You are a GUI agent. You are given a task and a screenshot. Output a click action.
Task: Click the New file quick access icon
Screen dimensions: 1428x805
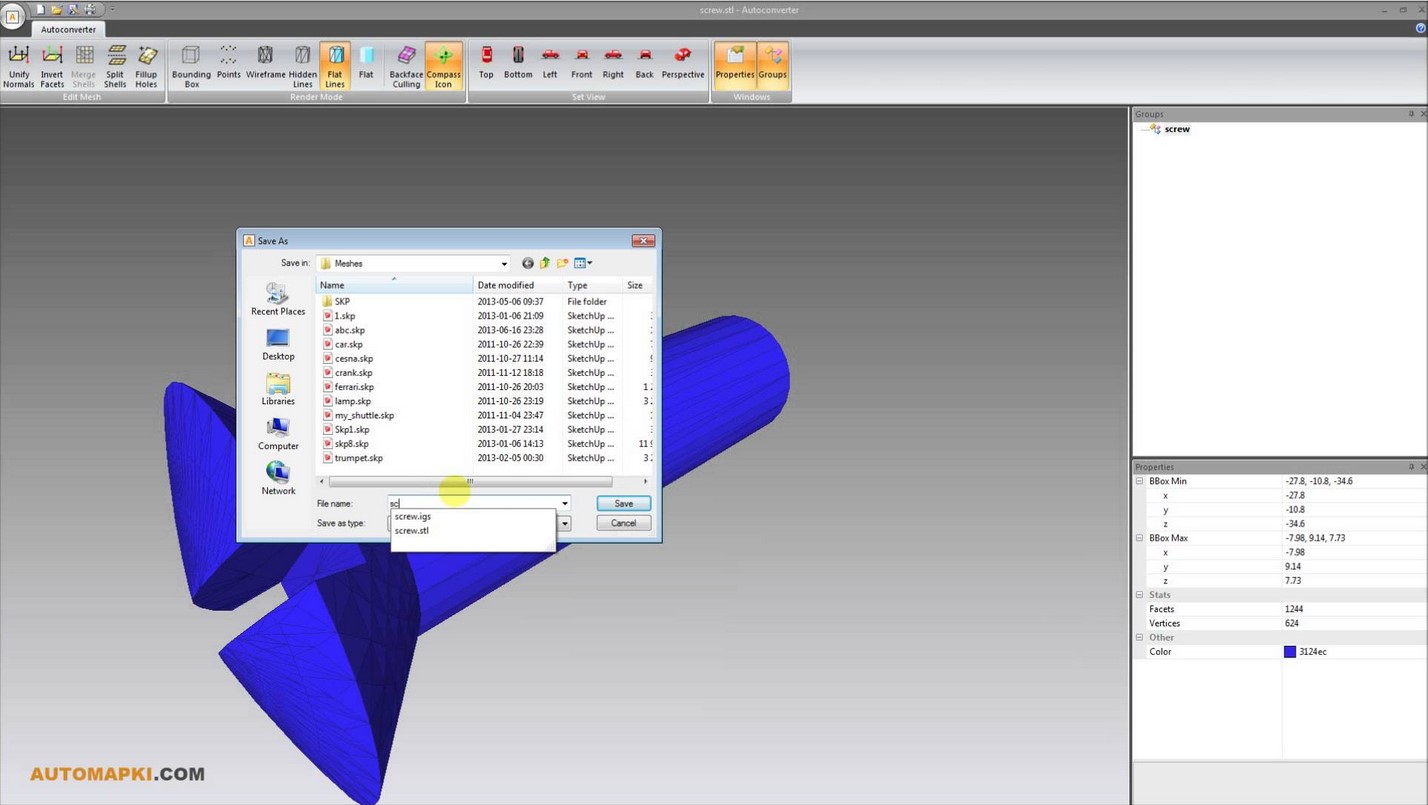(41, 9)
